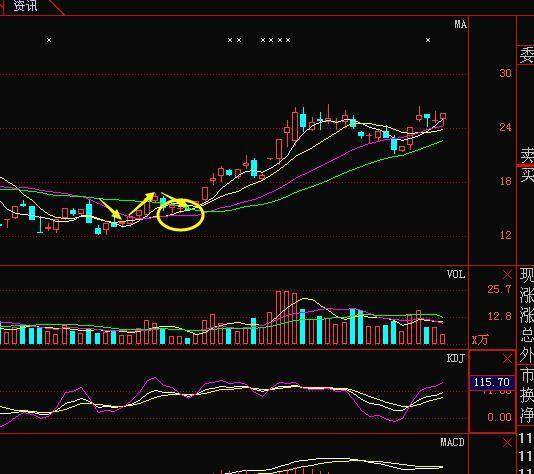The image size is (534, 474).
Task: Select the VOL indicator label
Action: [456, 274]
